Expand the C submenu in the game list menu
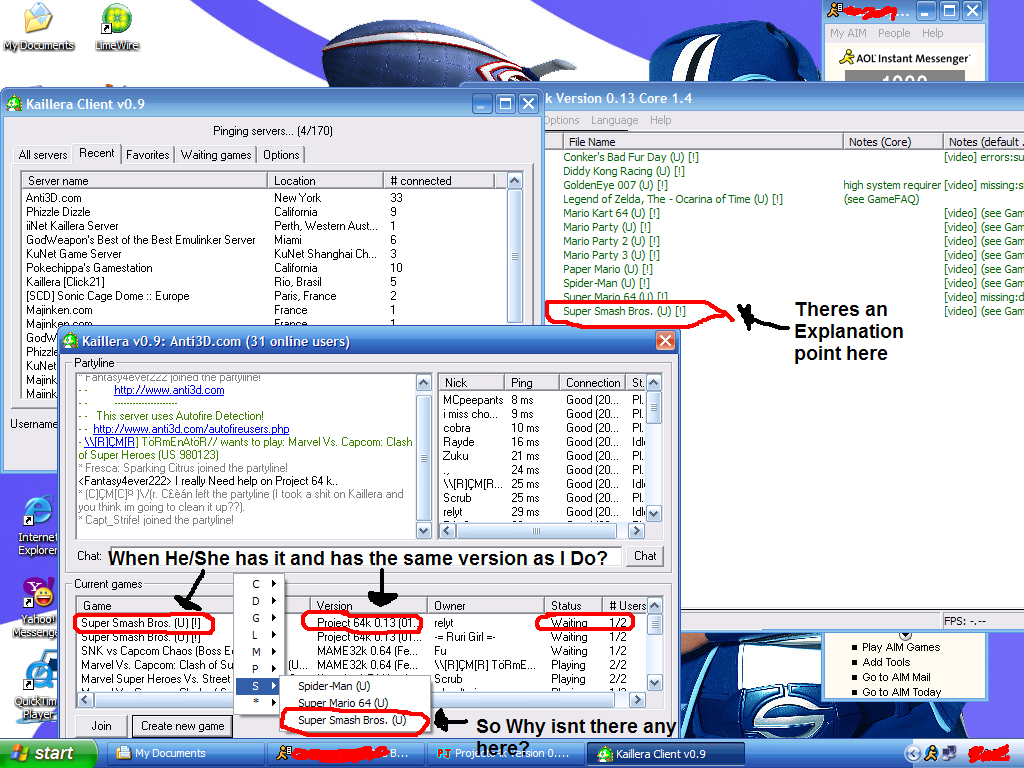 pyautogui.click(x=257, y=584)
